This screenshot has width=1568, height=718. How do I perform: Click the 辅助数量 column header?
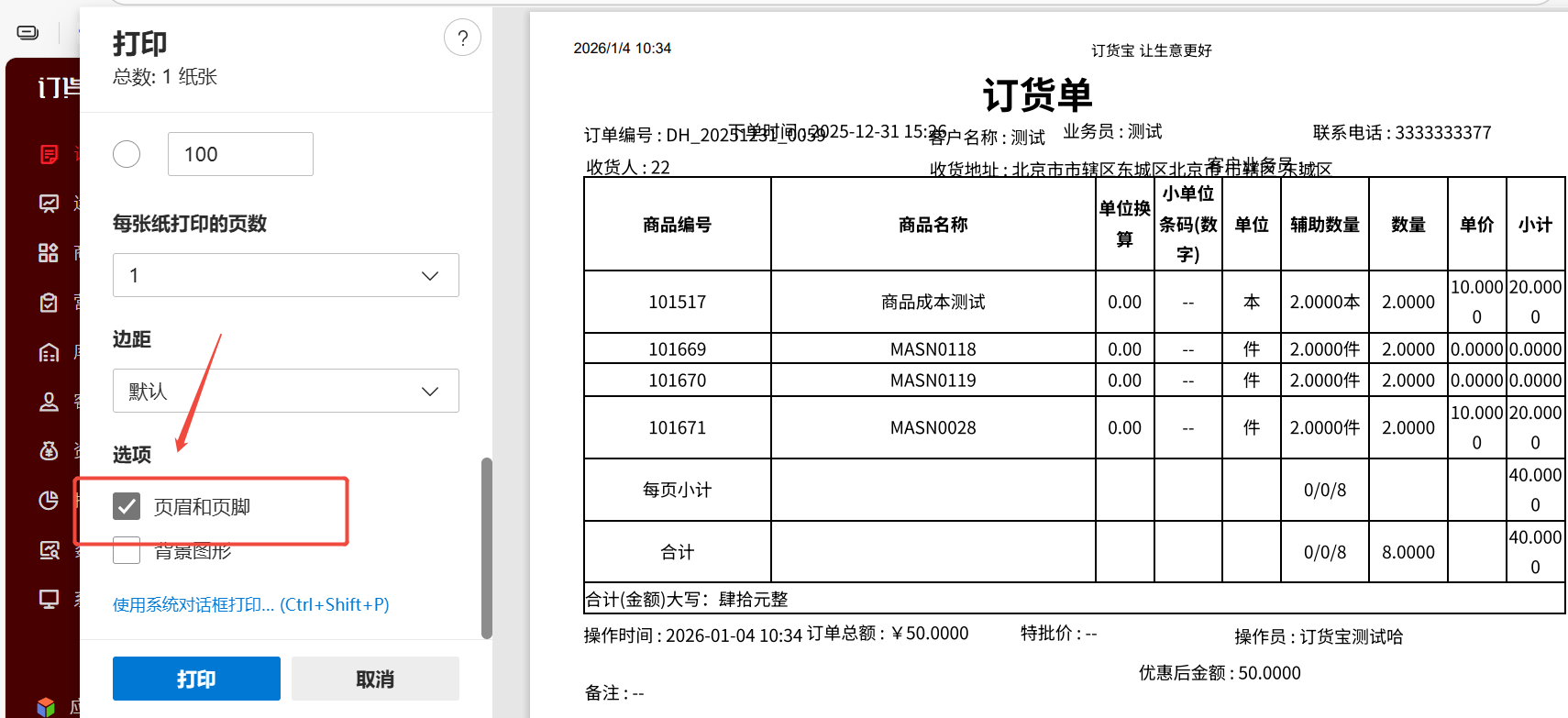pos(1325,225)
